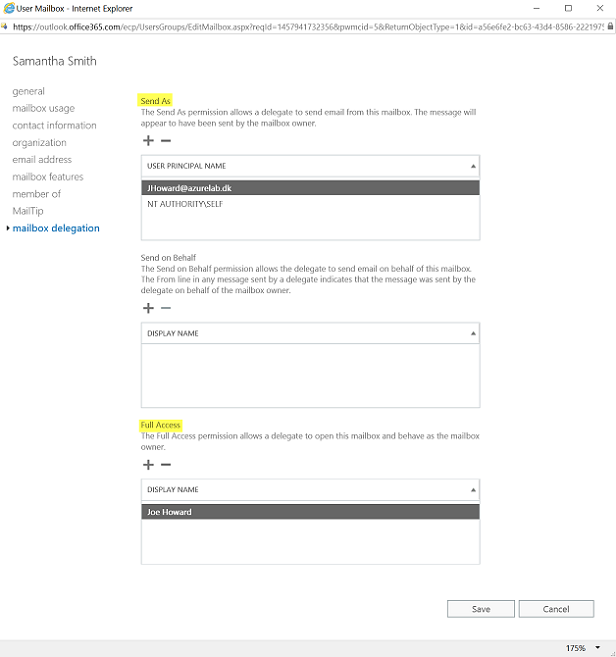
Task: Add a Send As delegate with plus icon
Action: click(x=148, y=140)
